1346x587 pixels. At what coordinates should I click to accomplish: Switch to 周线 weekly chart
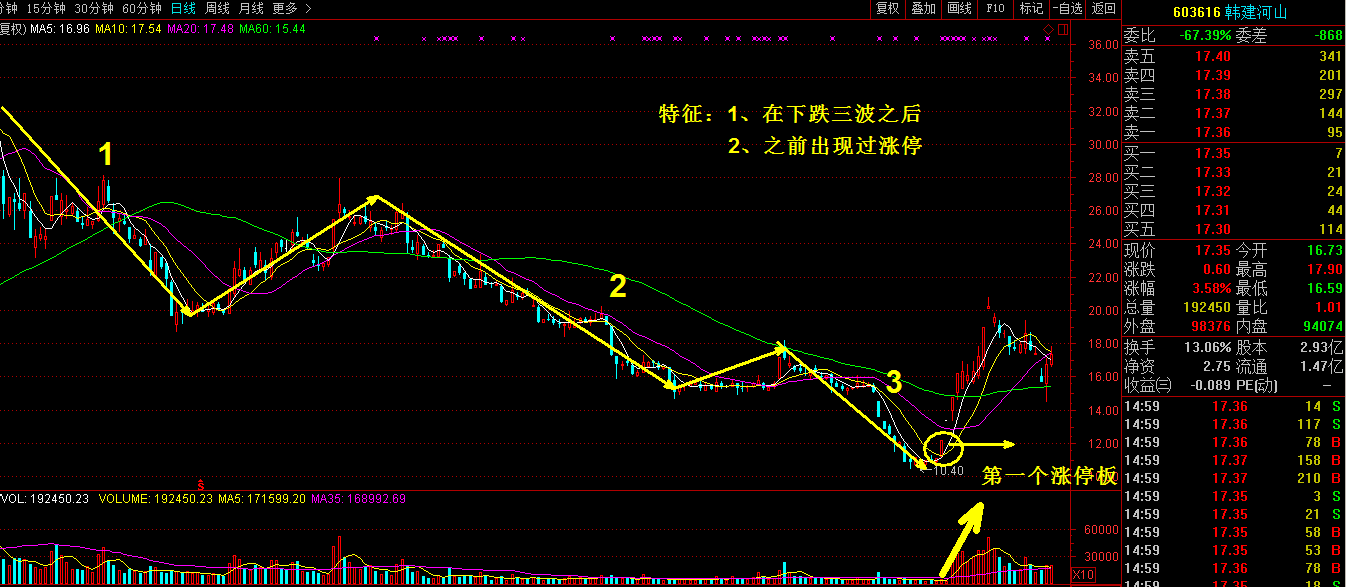[x=217, y=8]
